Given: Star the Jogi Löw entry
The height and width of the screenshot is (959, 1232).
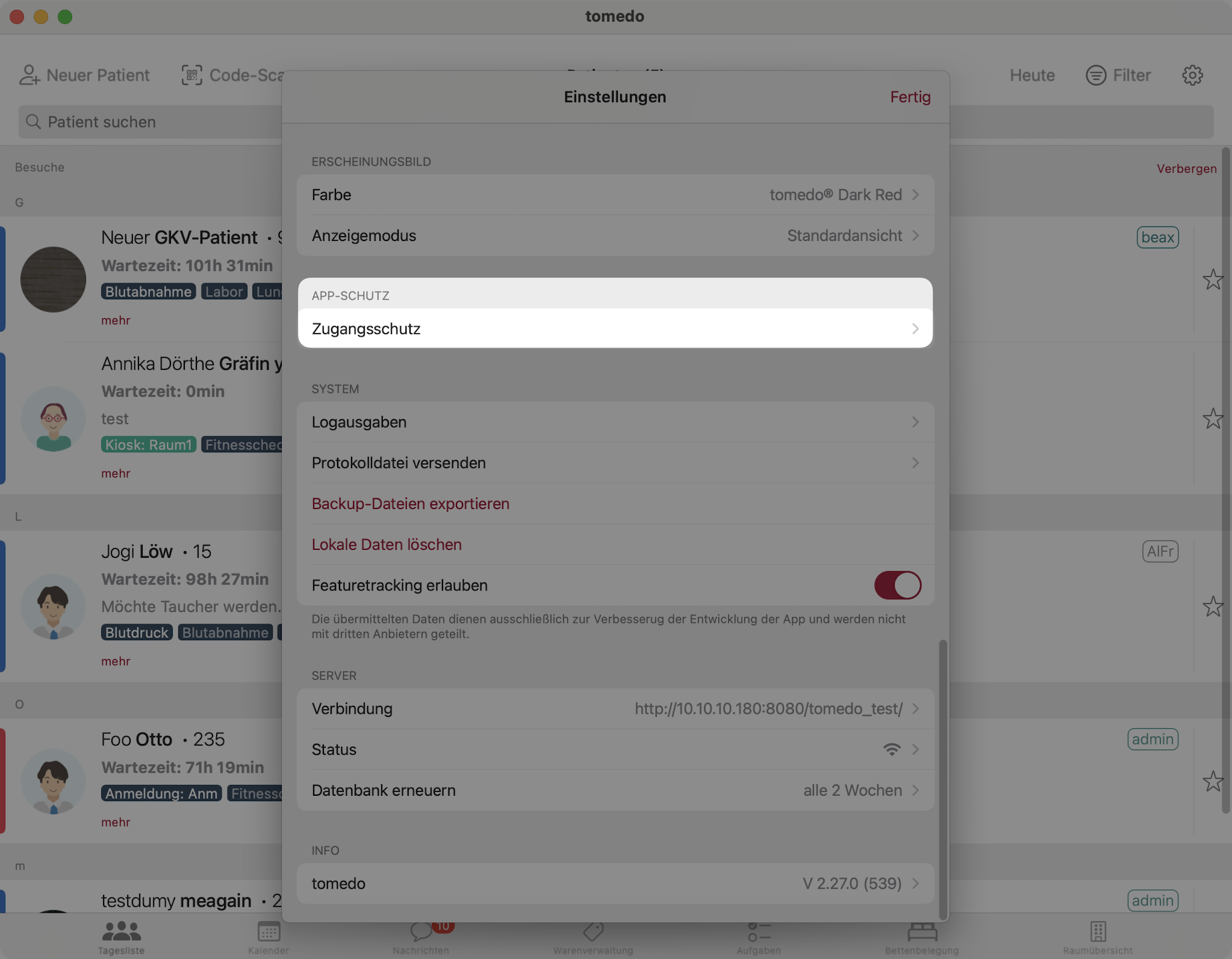Looking at the screenshot, I should coord(1213,607).
